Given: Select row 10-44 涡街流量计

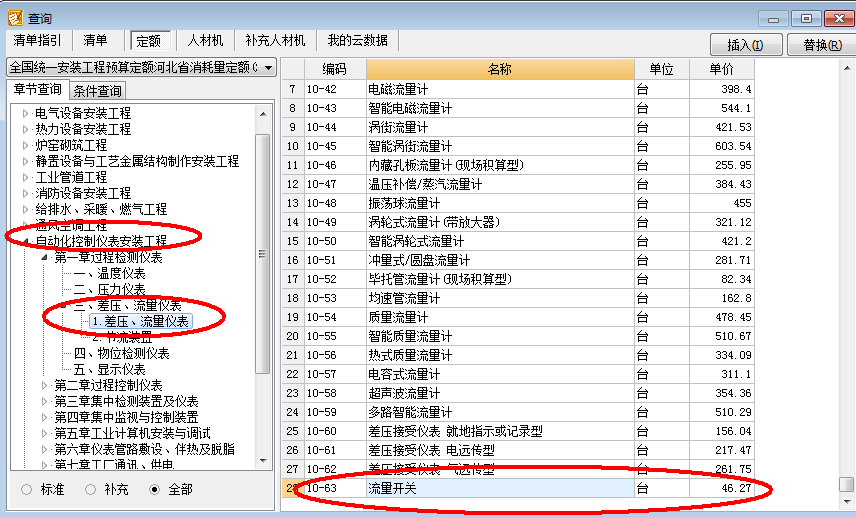Looking at the screenshot, I should (518, 127).
